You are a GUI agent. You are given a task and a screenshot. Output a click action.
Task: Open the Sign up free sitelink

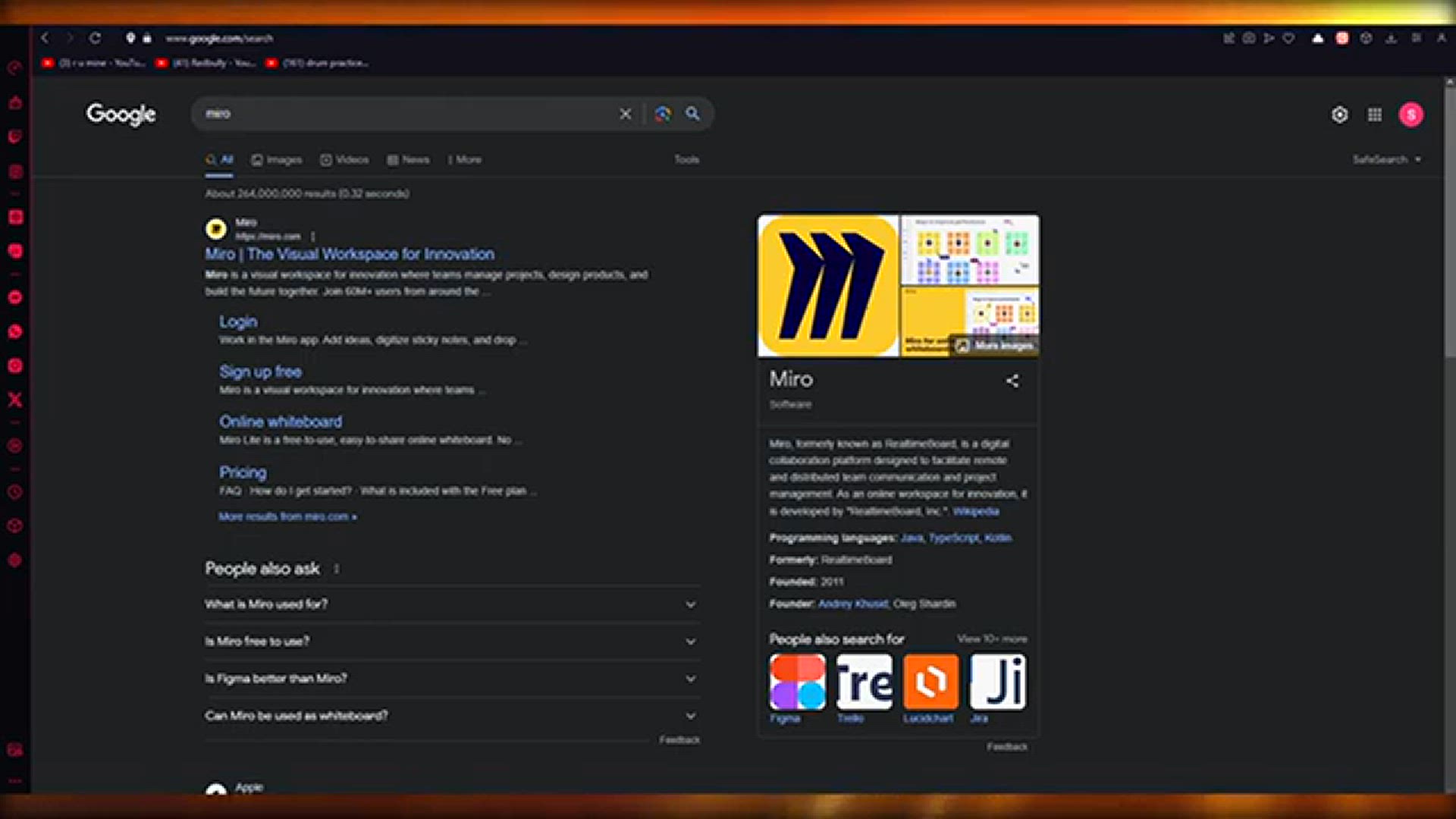click(x=260, y=372)
